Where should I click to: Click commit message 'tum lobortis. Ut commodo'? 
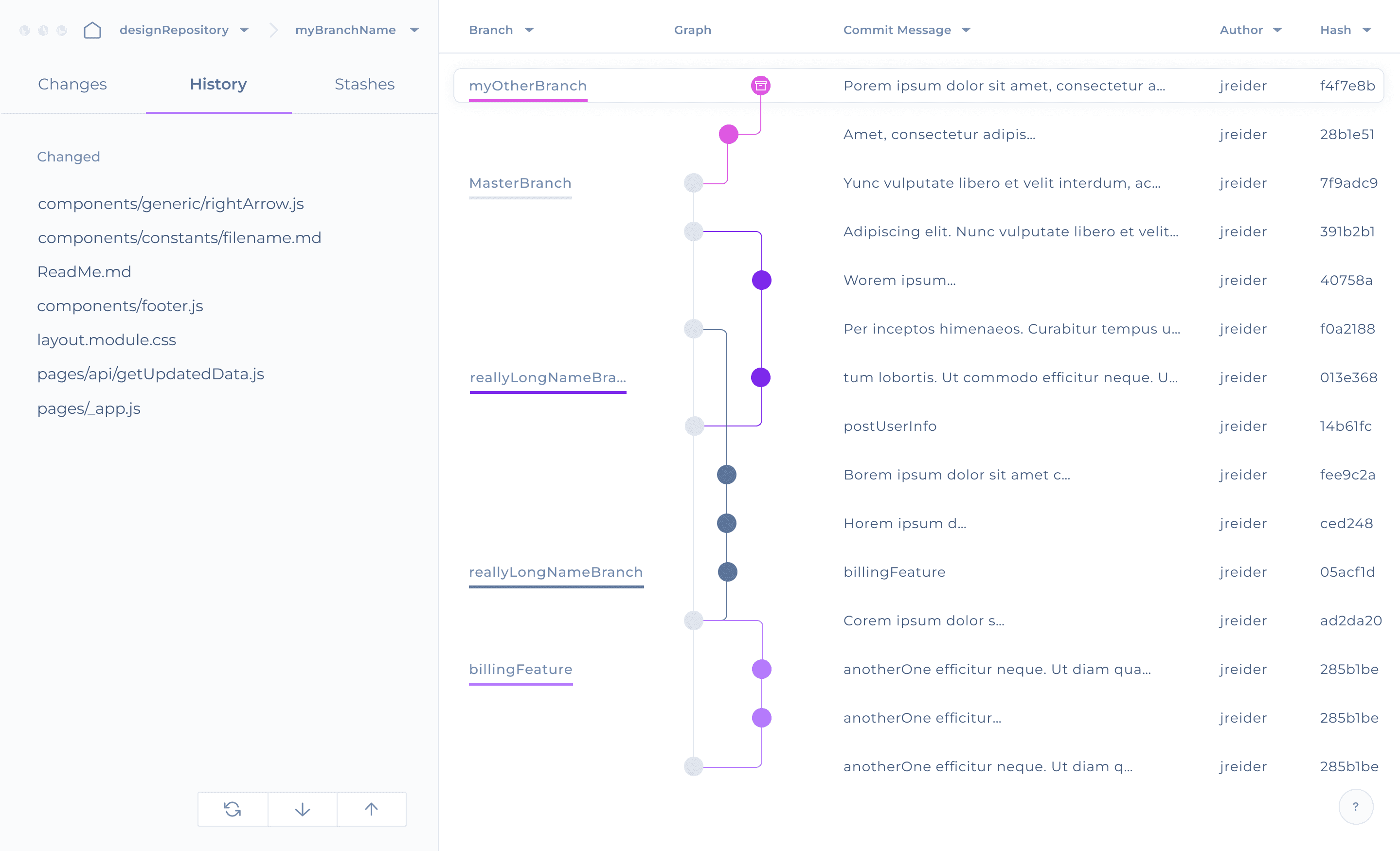1010,377
